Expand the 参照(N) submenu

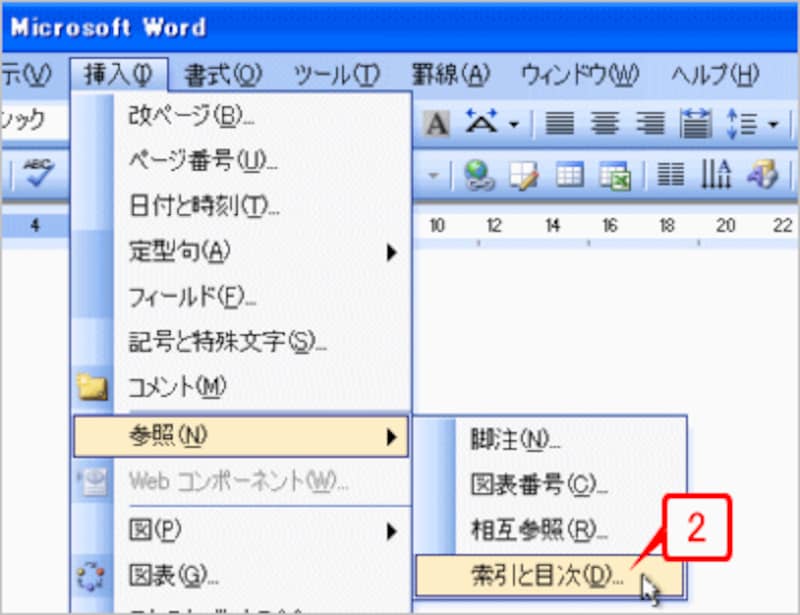pyautogui.click(x=241, y=436)
